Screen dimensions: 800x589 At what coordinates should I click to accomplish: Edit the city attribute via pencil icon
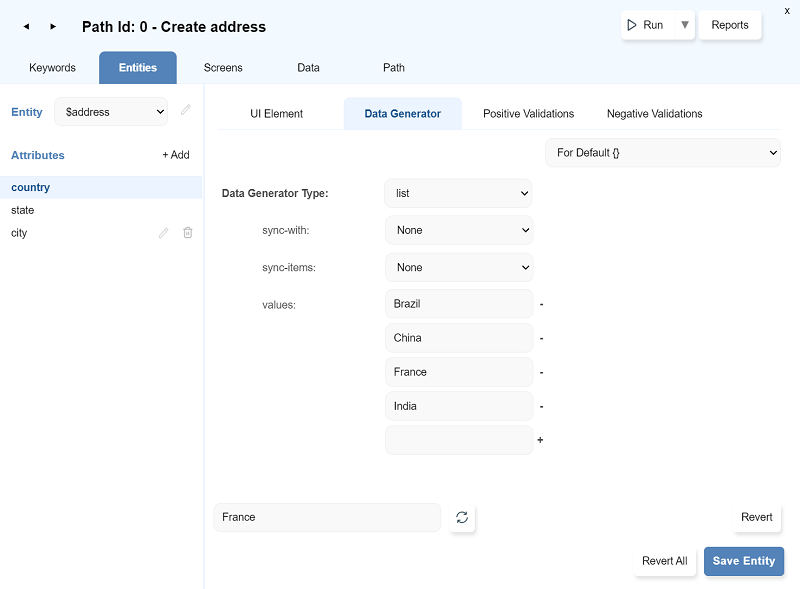(164, 233)
